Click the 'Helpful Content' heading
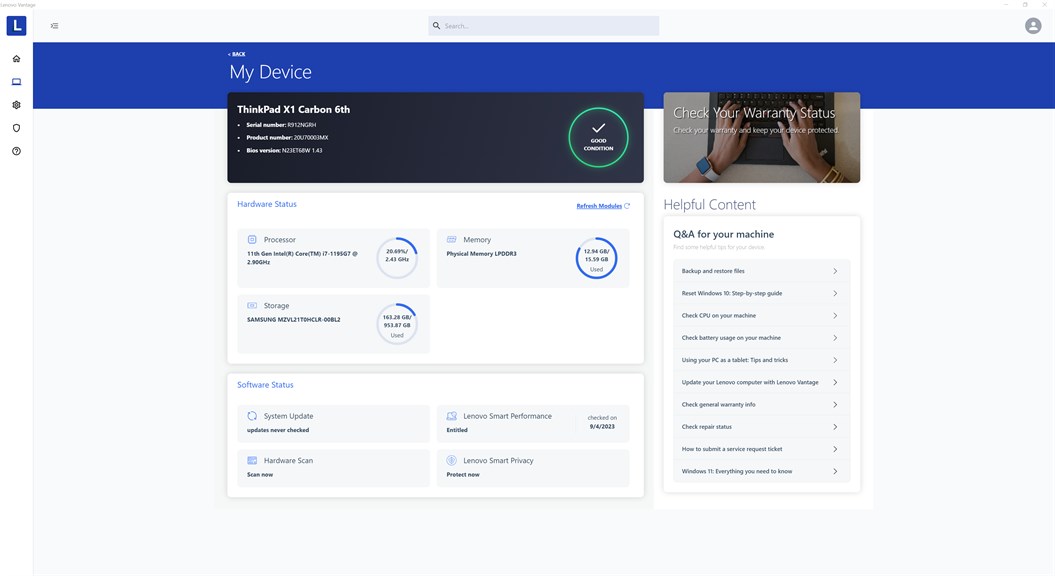 tap(709, 205)
